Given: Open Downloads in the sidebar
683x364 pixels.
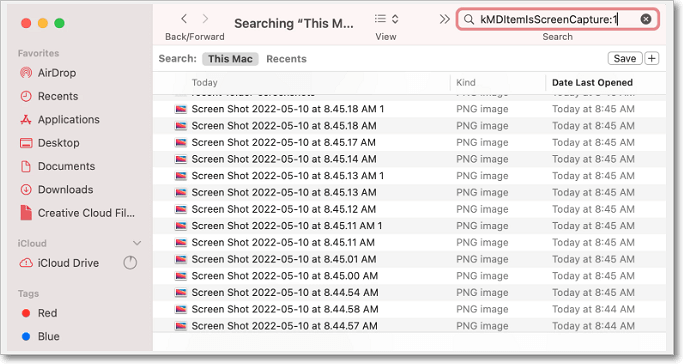Looking at the screenshot, I should point(56,189).
